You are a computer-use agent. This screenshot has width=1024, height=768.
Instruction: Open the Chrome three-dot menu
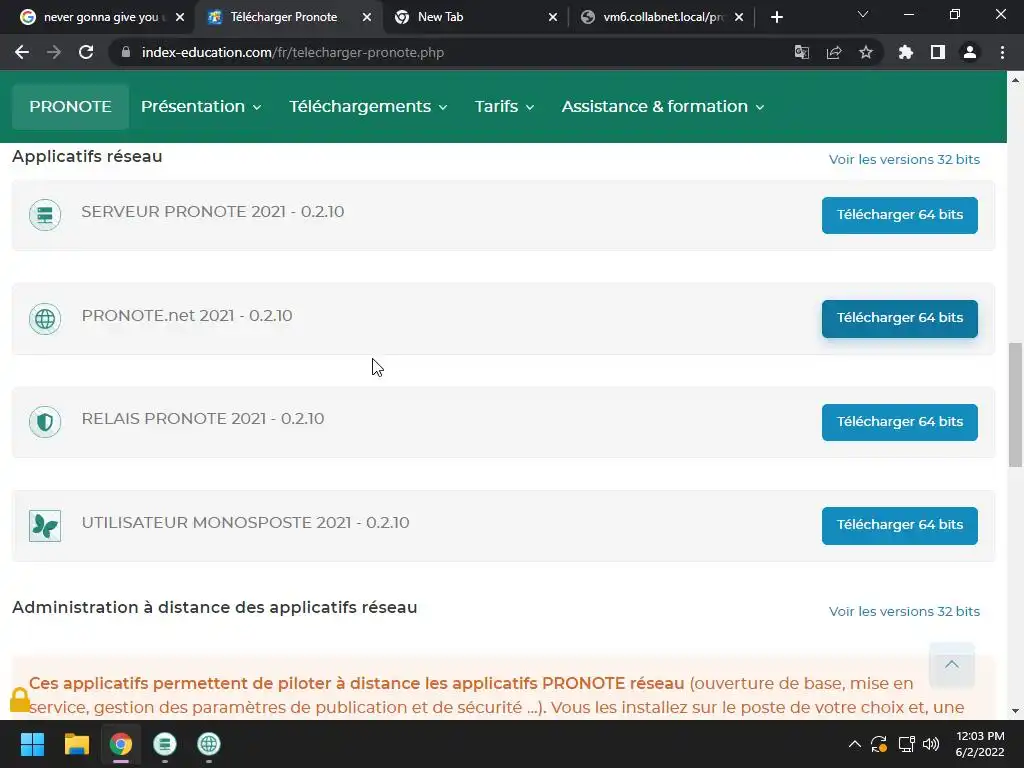[1002, 52]
